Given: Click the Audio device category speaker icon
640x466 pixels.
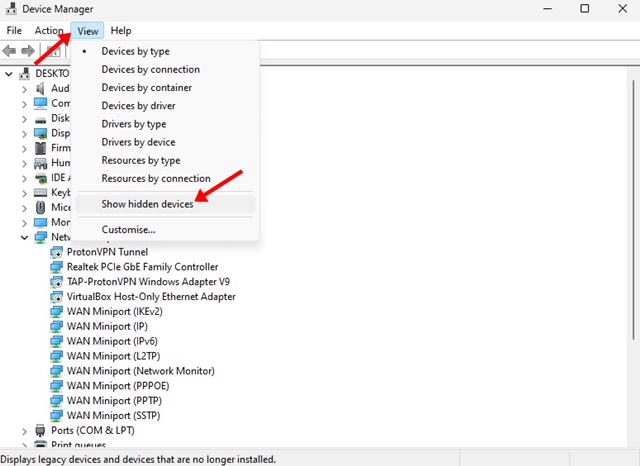Looking at the screenshot, I should point(41,88).
